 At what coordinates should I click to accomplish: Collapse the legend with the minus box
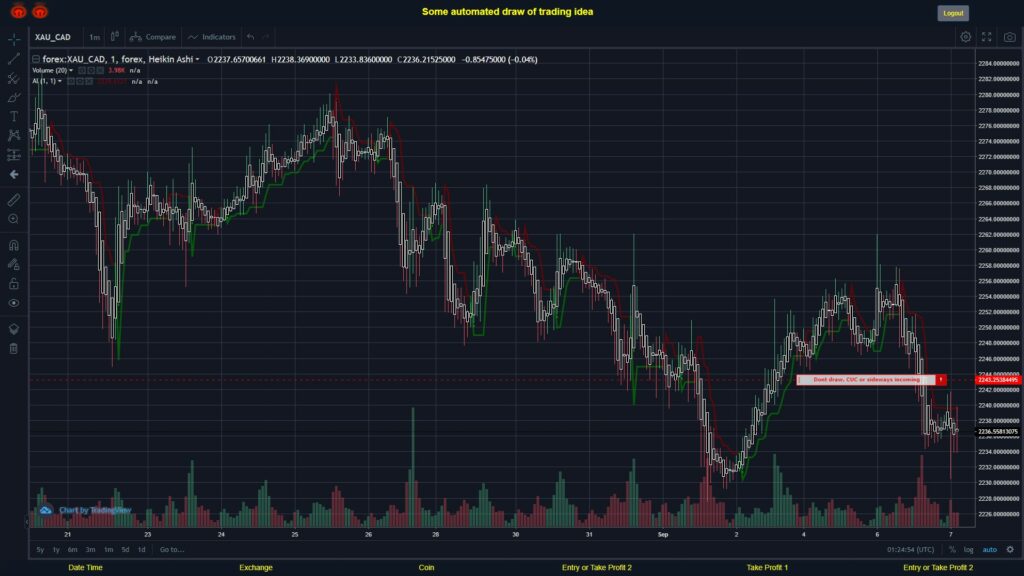(x=36, y=59)
